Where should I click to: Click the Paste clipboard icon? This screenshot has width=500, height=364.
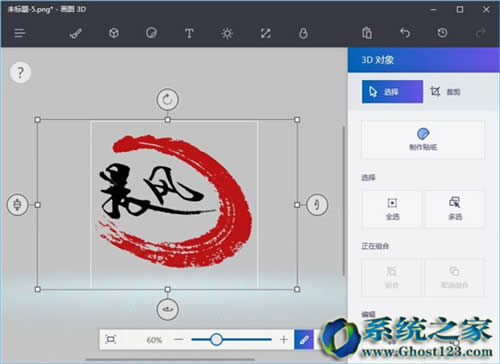click(367, 33)
